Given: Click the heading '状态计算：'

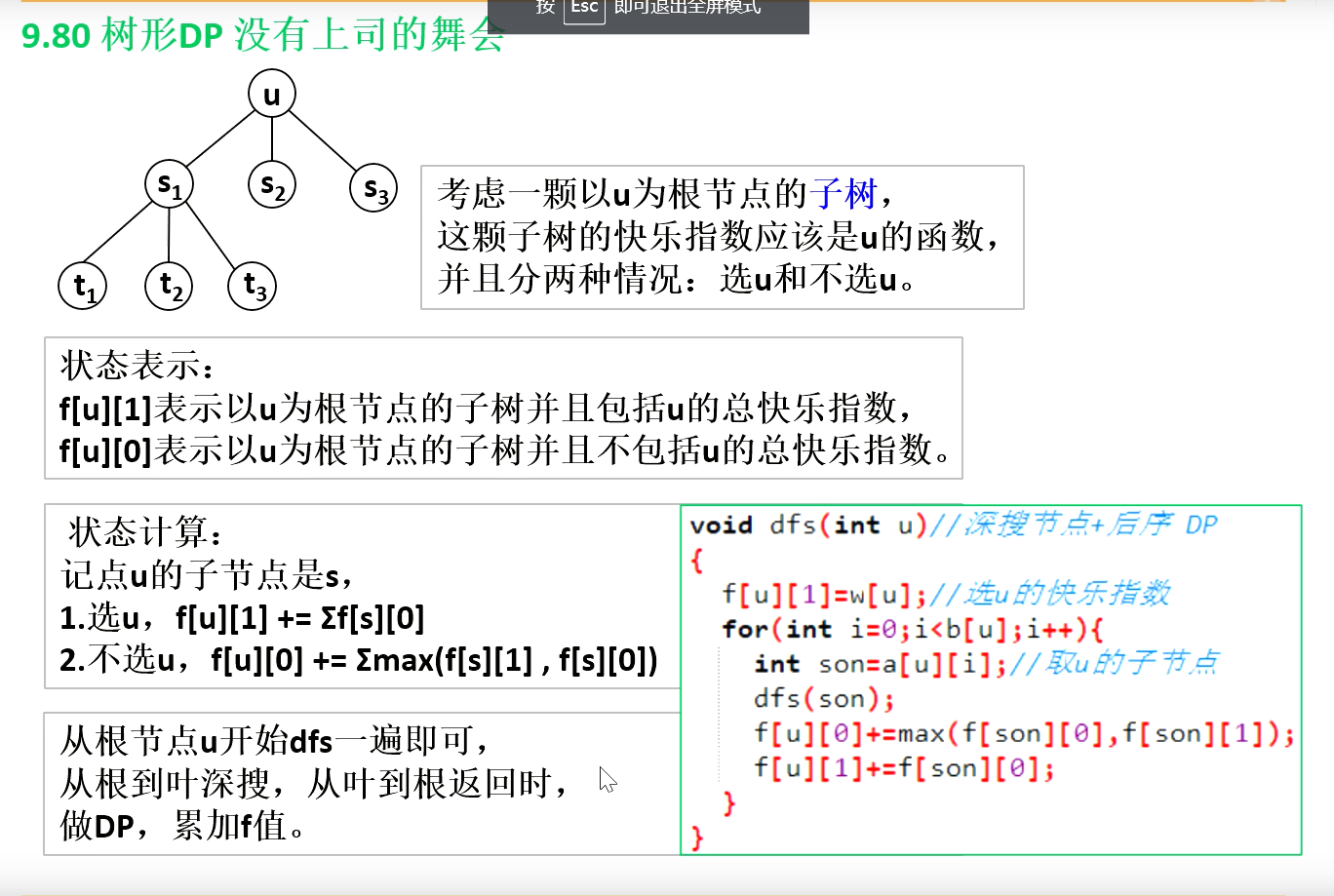Looking at the screenshot, I should click(x=146, y=532).
